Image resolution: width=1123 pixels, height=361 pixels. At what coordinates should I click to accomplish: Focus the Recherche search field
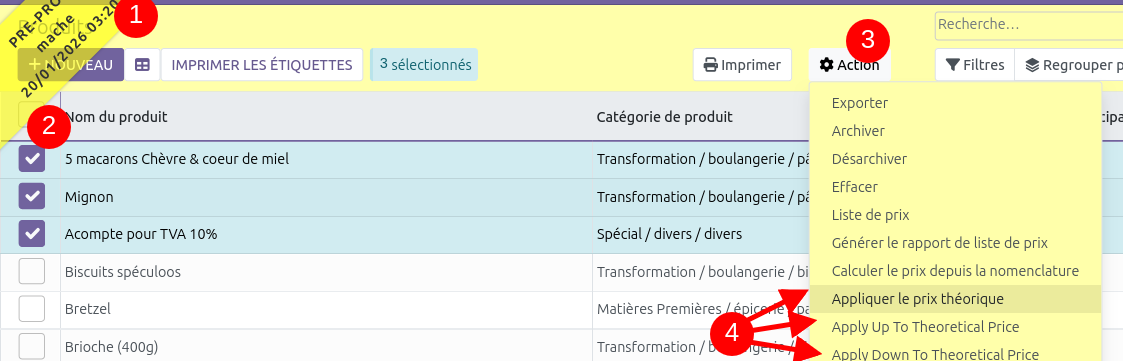point(1029,25)
